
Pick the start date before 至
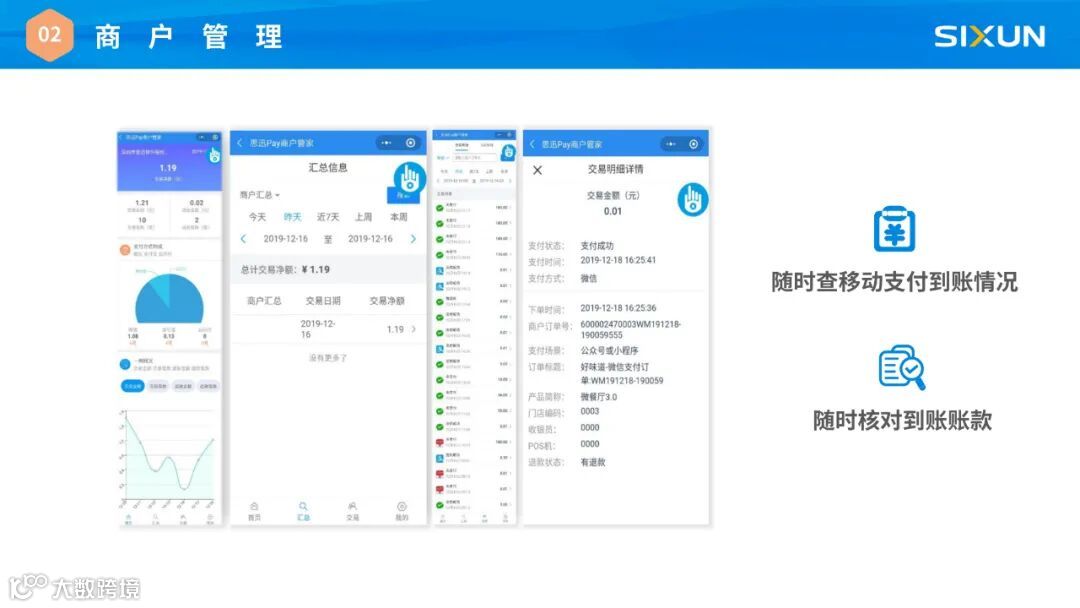pos(285,239)
